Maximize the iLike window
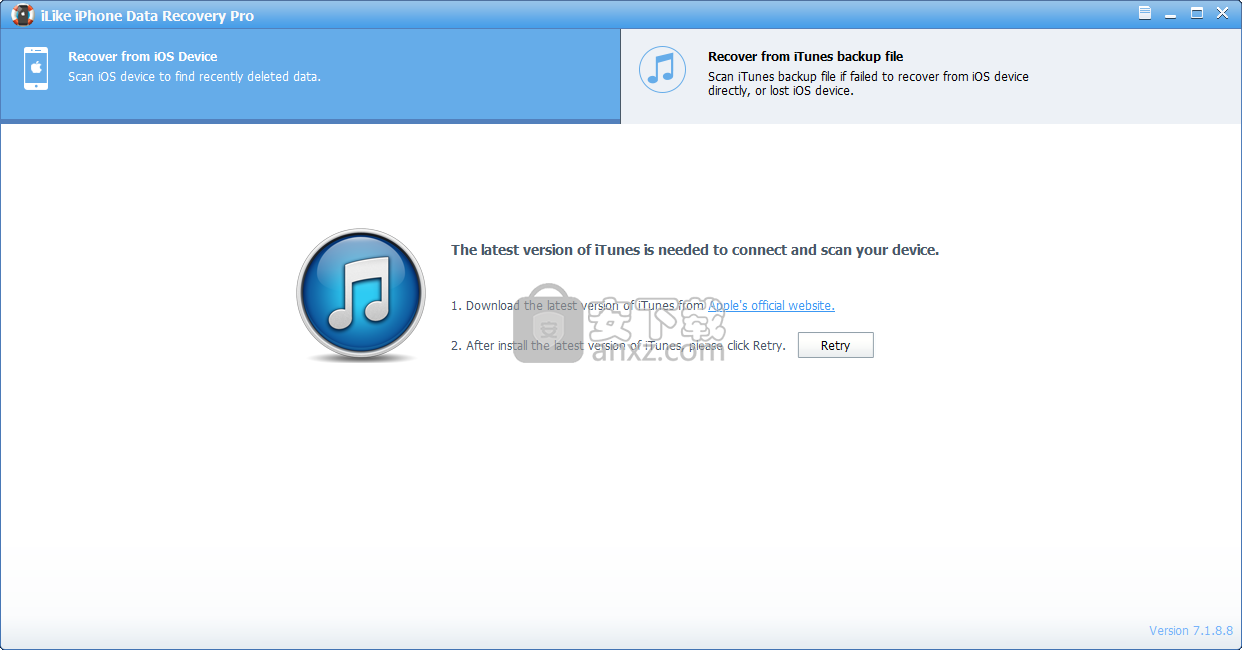 point(1197,13)
